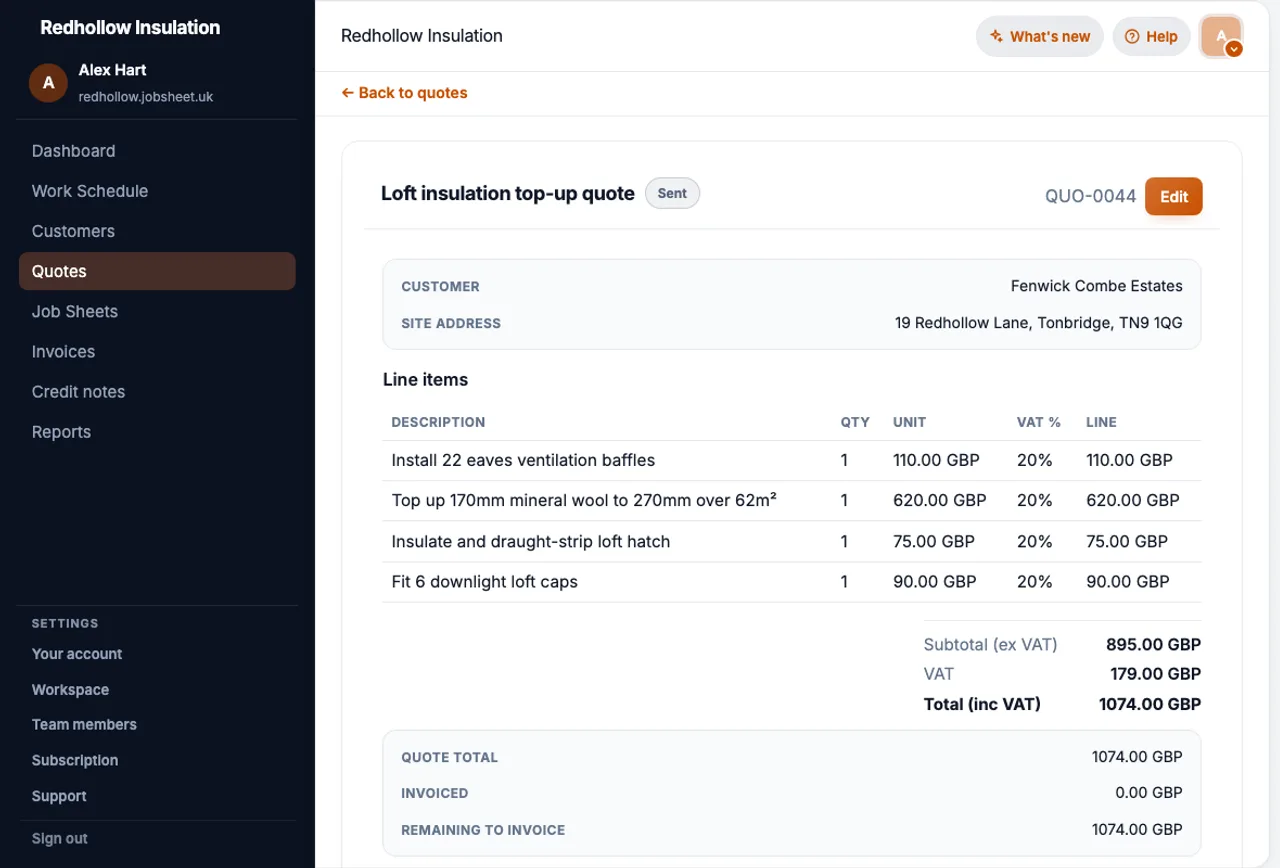Select the draught-strip loft hatch line
The width and height of the screenshot is (1280, 868).
pos(791,542)
